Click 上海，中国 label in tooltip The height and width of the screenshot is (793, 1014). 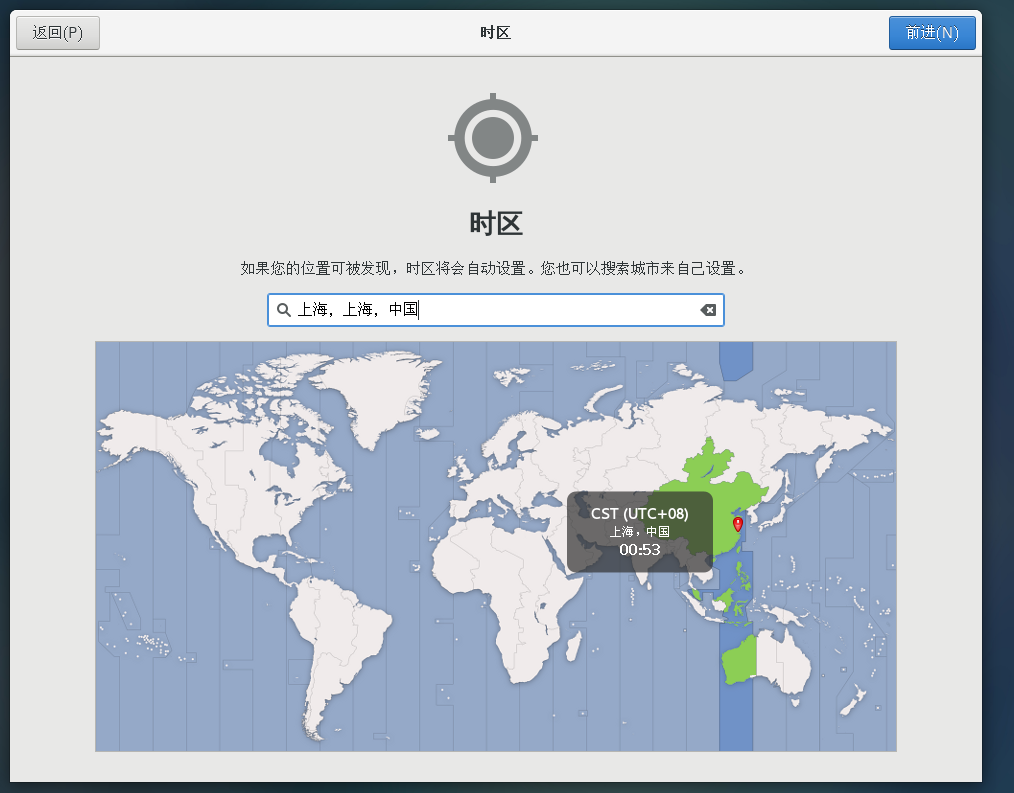click(x=640, y=532)
